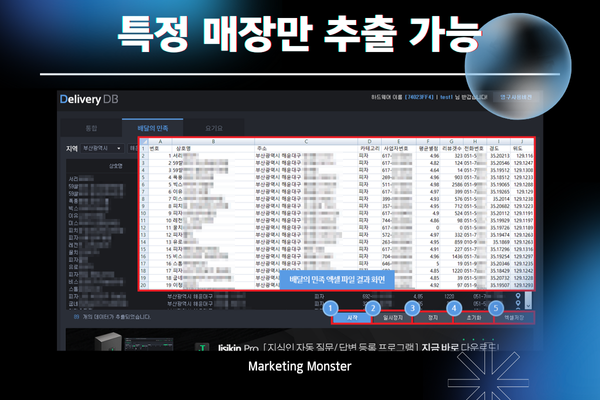
Task: Click the results list scrollbar thumb
Action: pyautogui.click(x=528, y=297)
